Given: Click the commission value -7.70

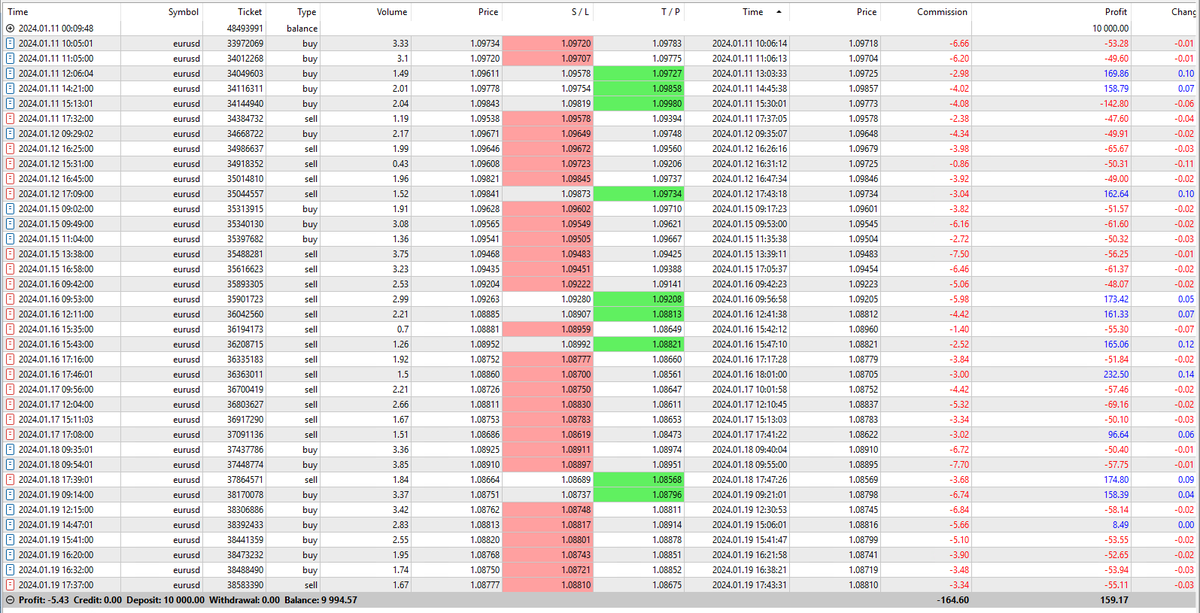Looking at the screenshot, I should [958, 464].
